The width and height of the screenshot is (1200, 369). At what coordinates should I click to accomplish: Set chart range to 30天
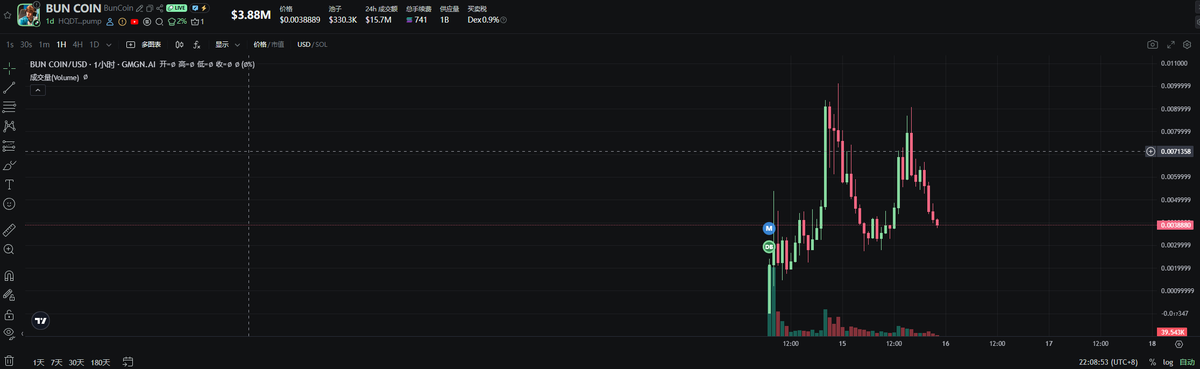pos(76,362)
